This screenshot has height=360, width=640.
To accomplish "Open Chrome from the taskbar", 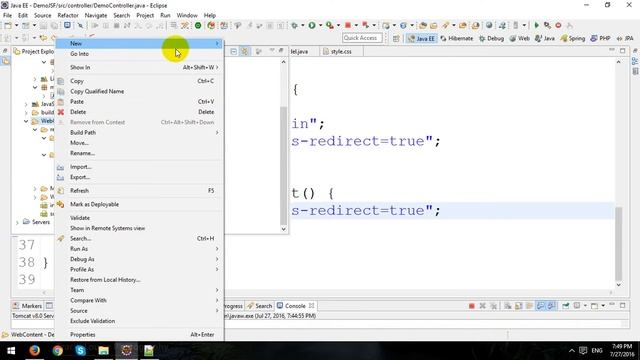I will [58, 350].
